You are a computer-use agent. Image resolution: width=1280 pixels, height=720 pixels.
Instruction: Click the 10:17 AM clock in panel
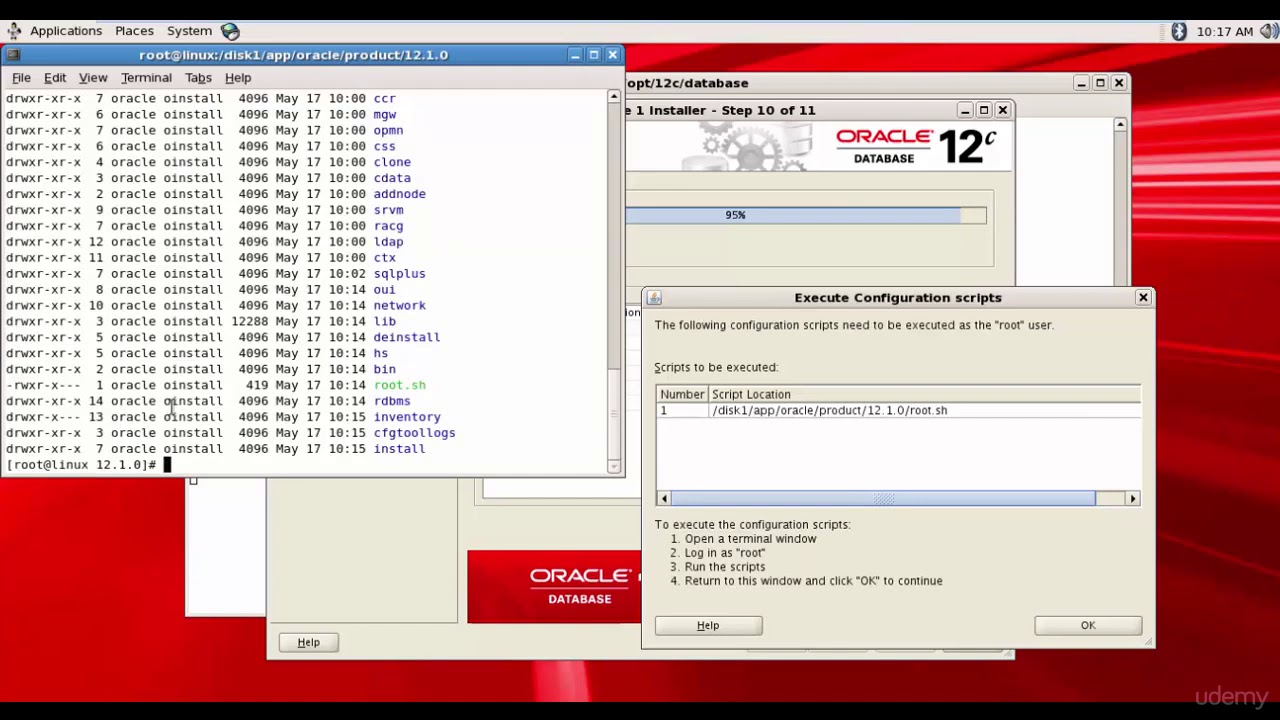pos(1225,31)
